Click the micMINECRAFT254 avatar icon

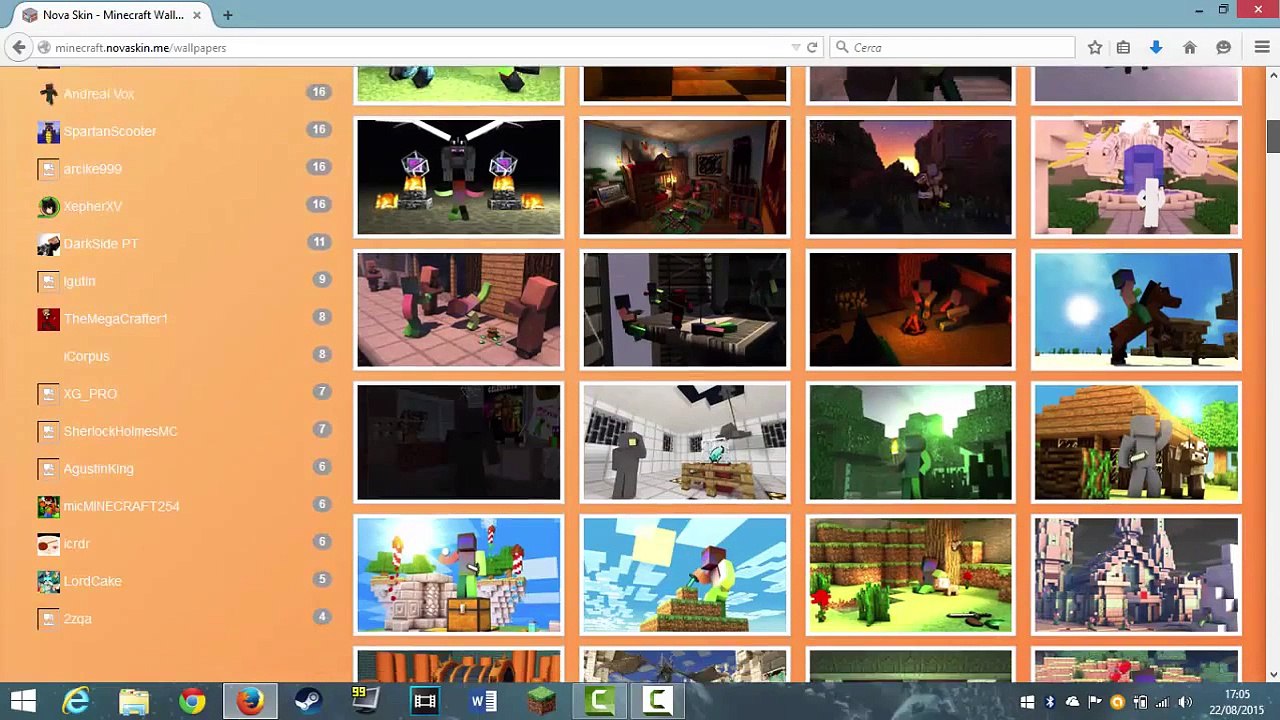coord(48,506)
